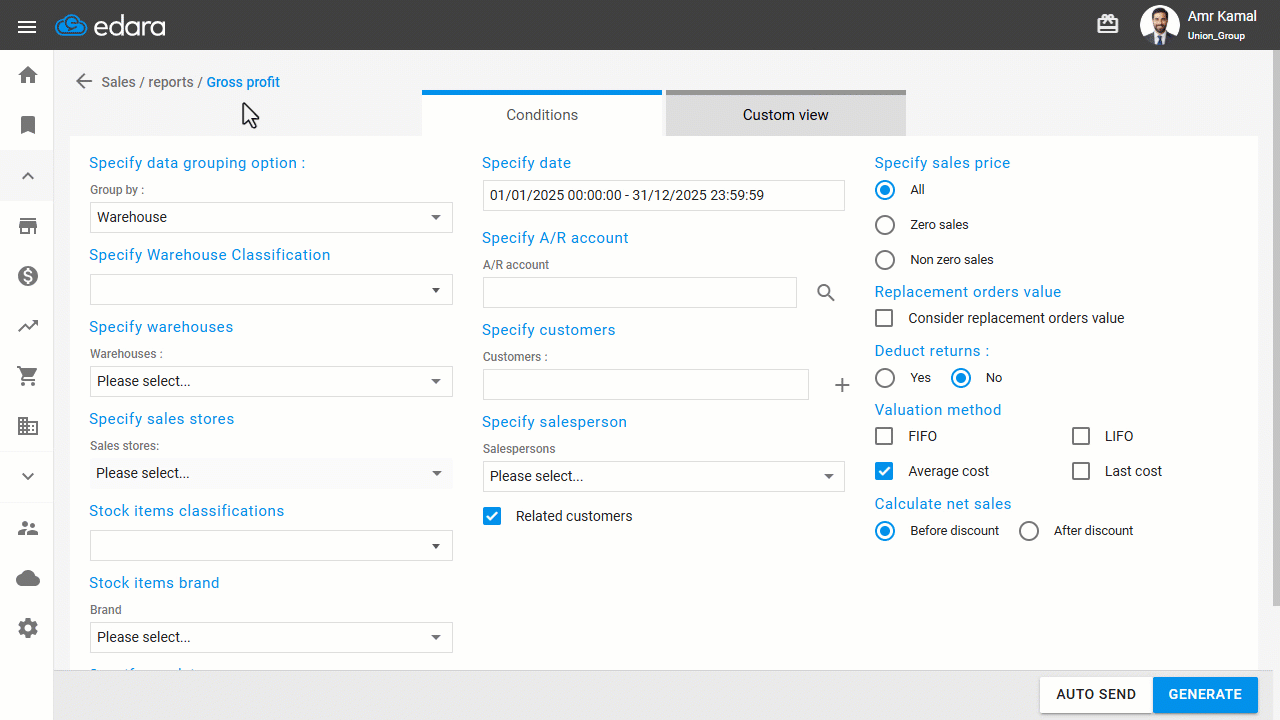1280x720 pixels.
Task: Go to the Home sidebar icon
Action: pyautogui.click(x=28, y=75)
